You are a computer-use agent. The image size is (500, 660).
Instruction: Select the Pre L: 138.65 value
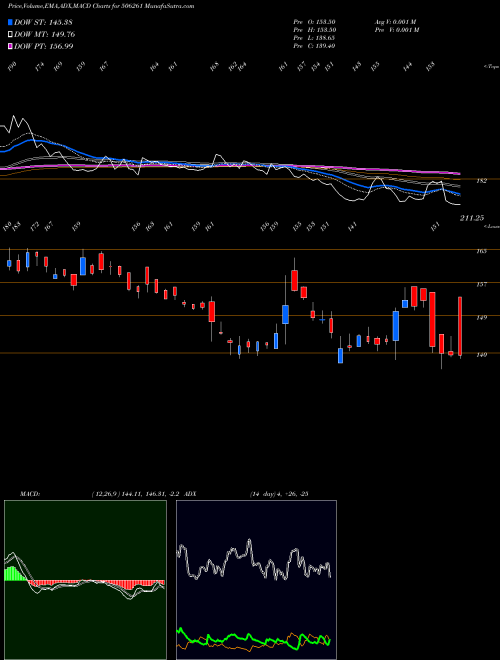[314, 37]
